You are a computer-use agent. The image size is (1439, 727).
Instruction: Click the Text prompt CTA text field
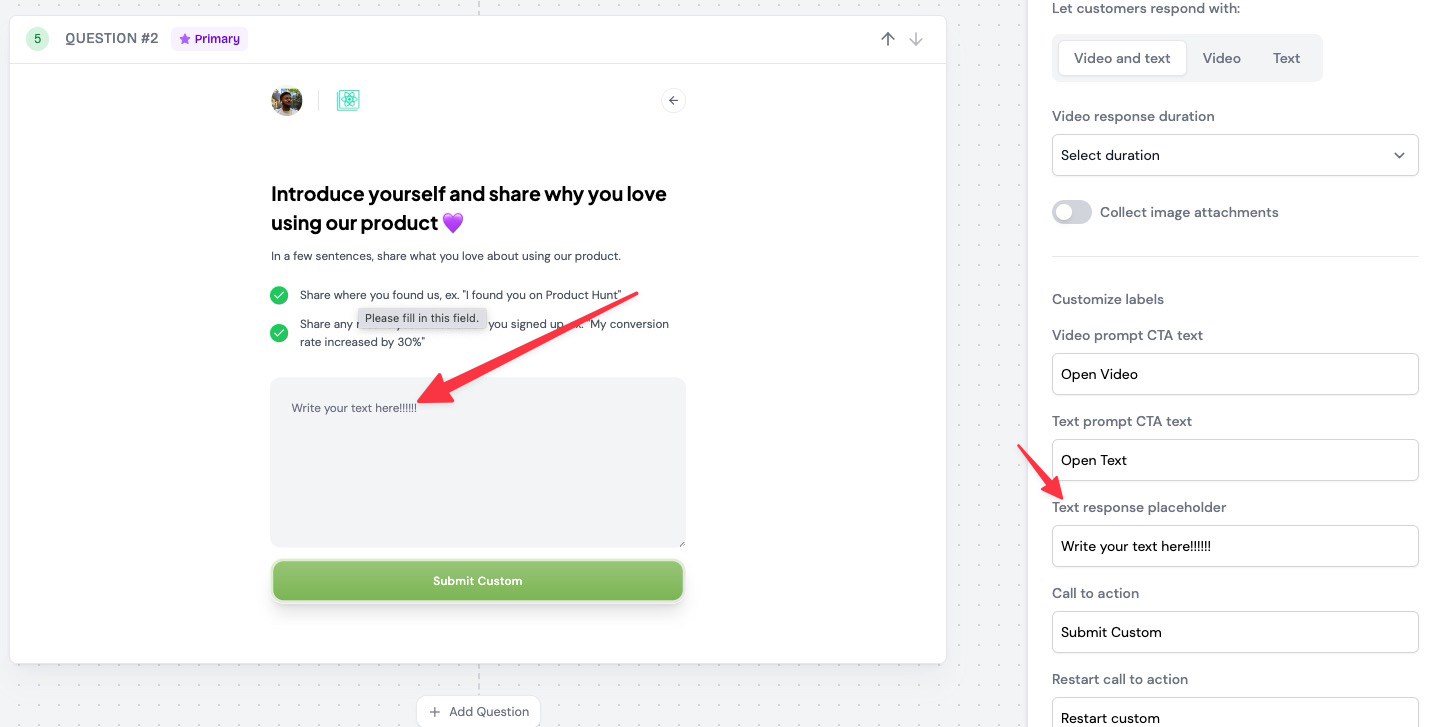(x=1235, y=460)
